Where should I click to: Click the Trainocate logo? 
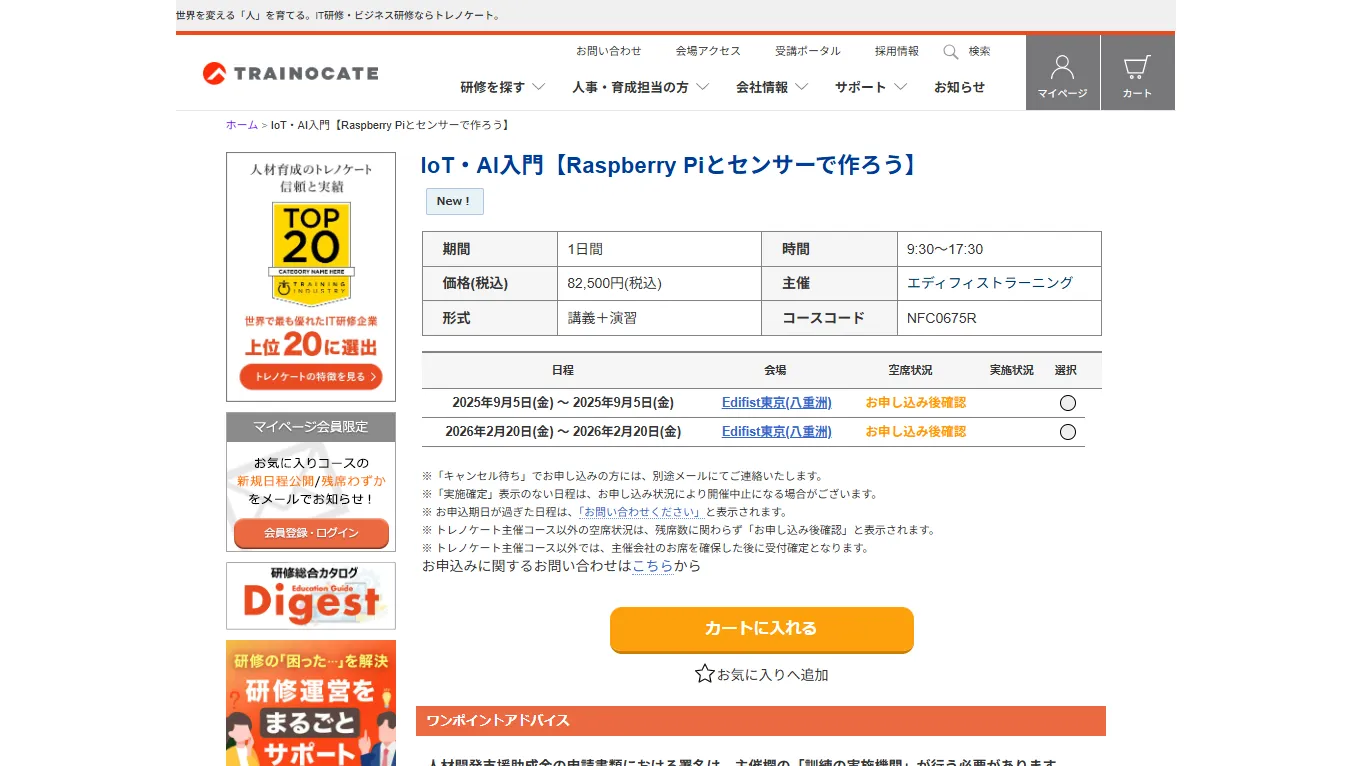(x=290, y=73)
